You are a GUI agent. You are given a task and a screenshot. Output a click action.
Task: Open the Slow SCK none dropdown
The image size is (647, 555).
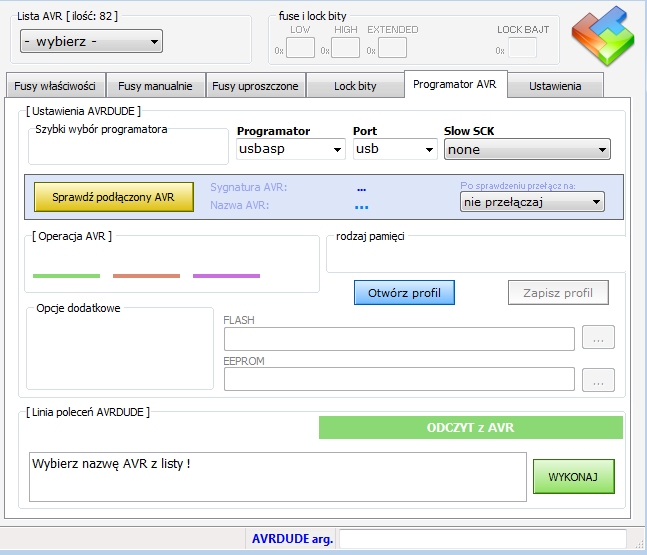pyautogui.click(x=527, y=149)
